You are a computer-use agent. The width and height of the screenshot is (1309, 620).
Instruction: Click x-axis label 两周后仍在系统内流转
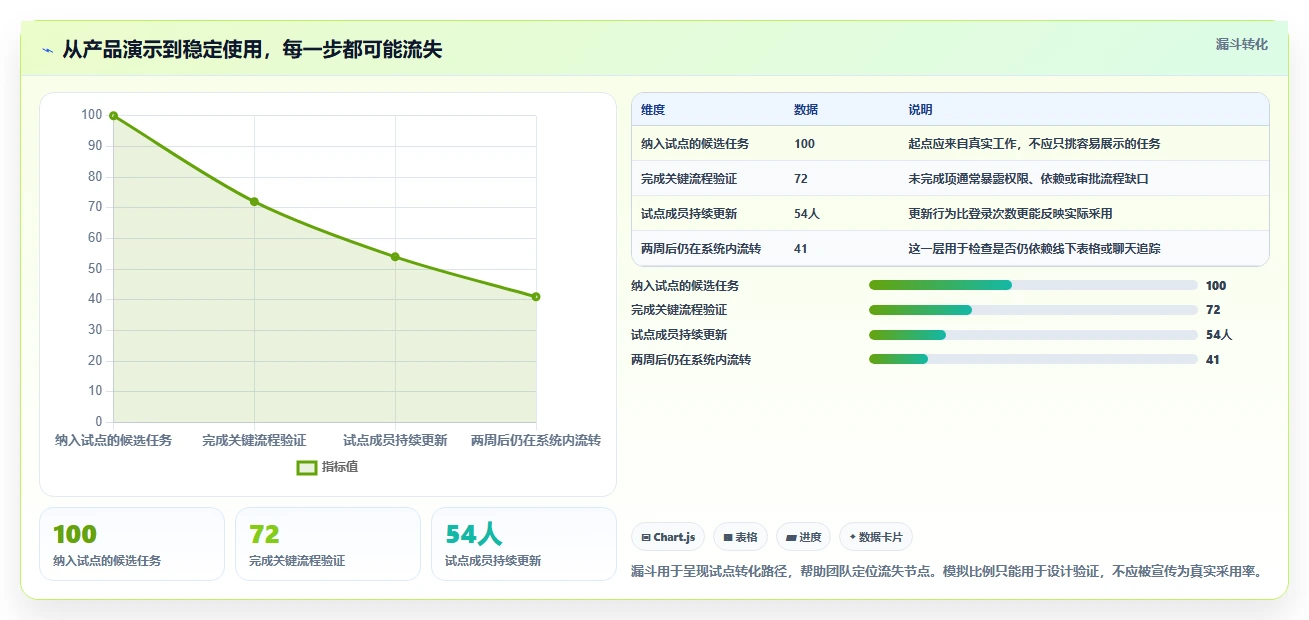coord(536,440)
